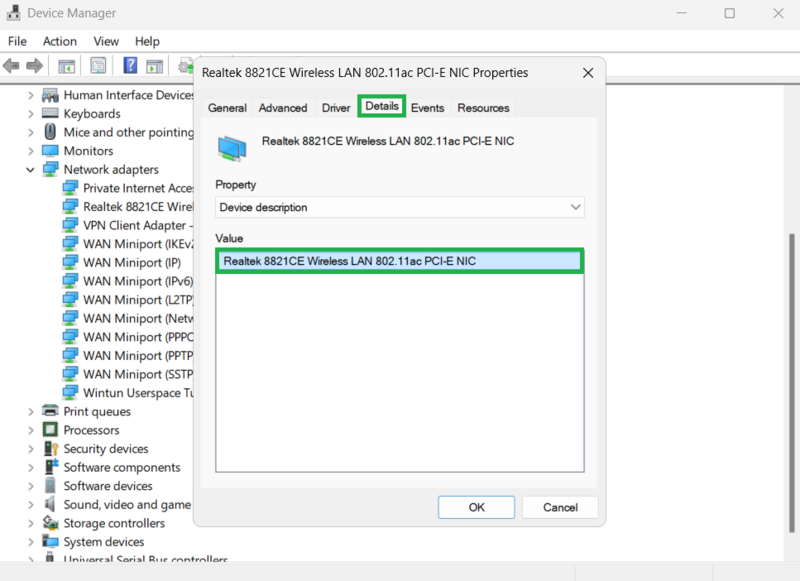
Task: Switch to the Events tab
Action: 427,108
